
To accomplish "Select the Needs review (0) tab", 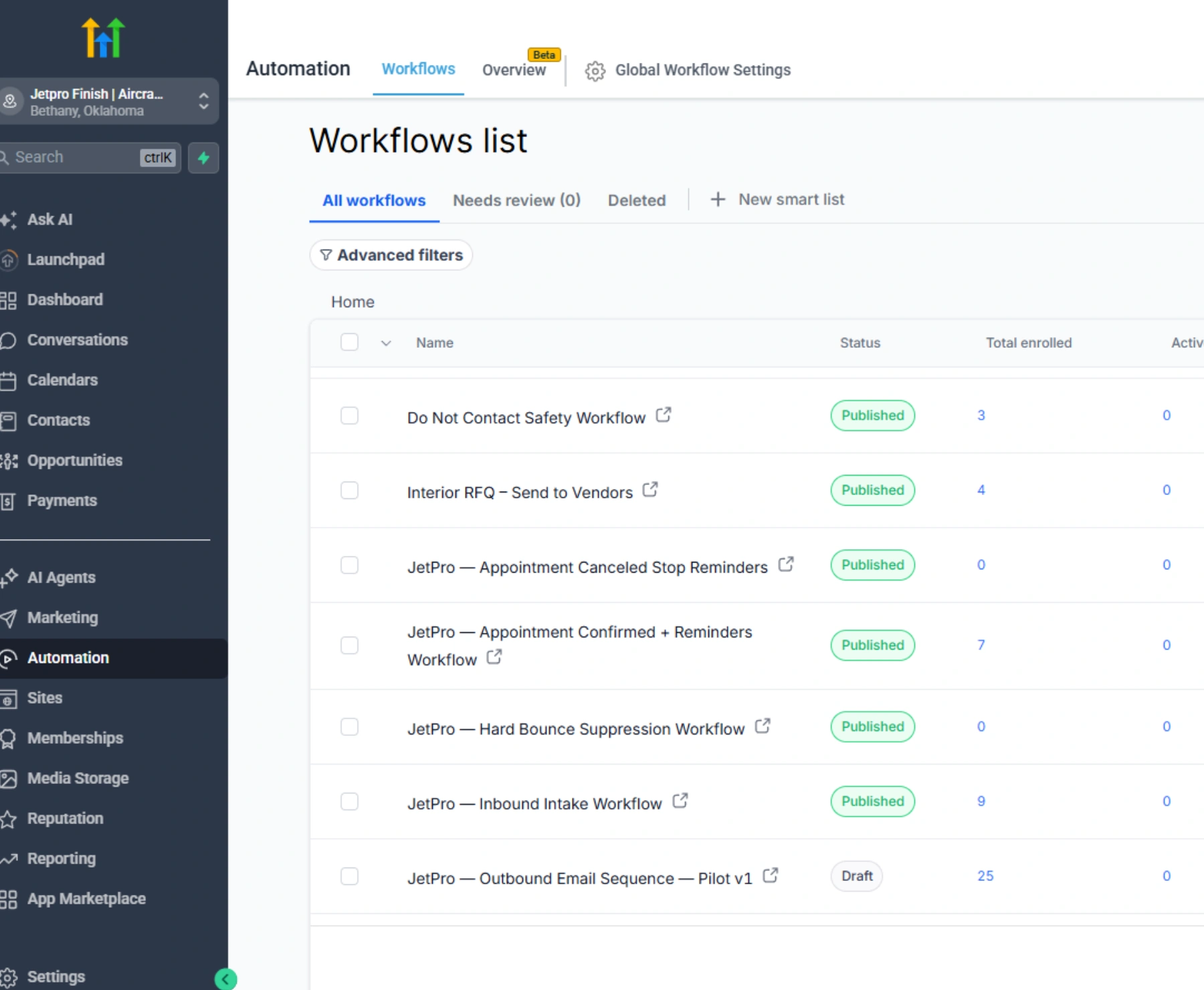I will point(516,201).
